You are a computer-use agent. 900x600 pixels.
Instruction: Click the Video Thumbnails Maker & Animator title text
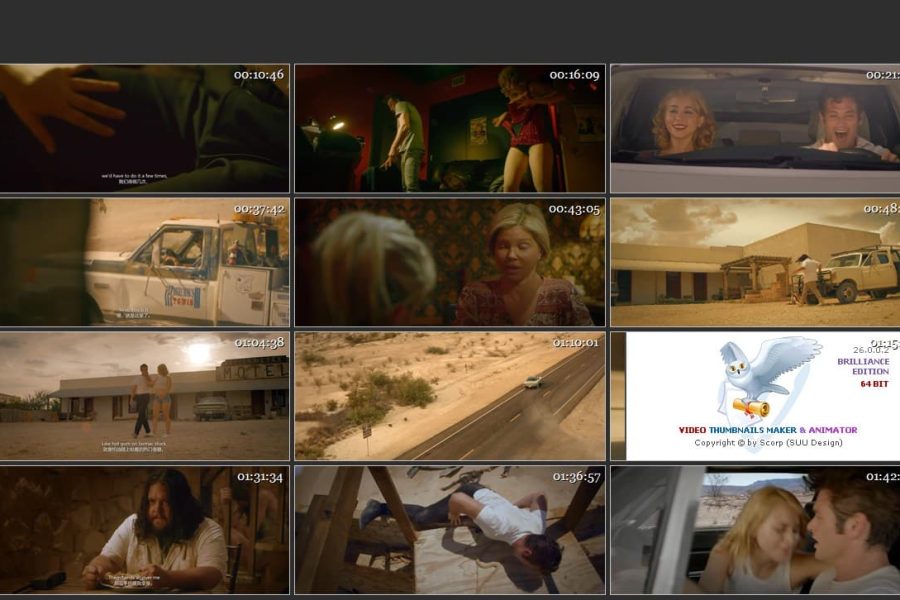click(x=767, y=430)
